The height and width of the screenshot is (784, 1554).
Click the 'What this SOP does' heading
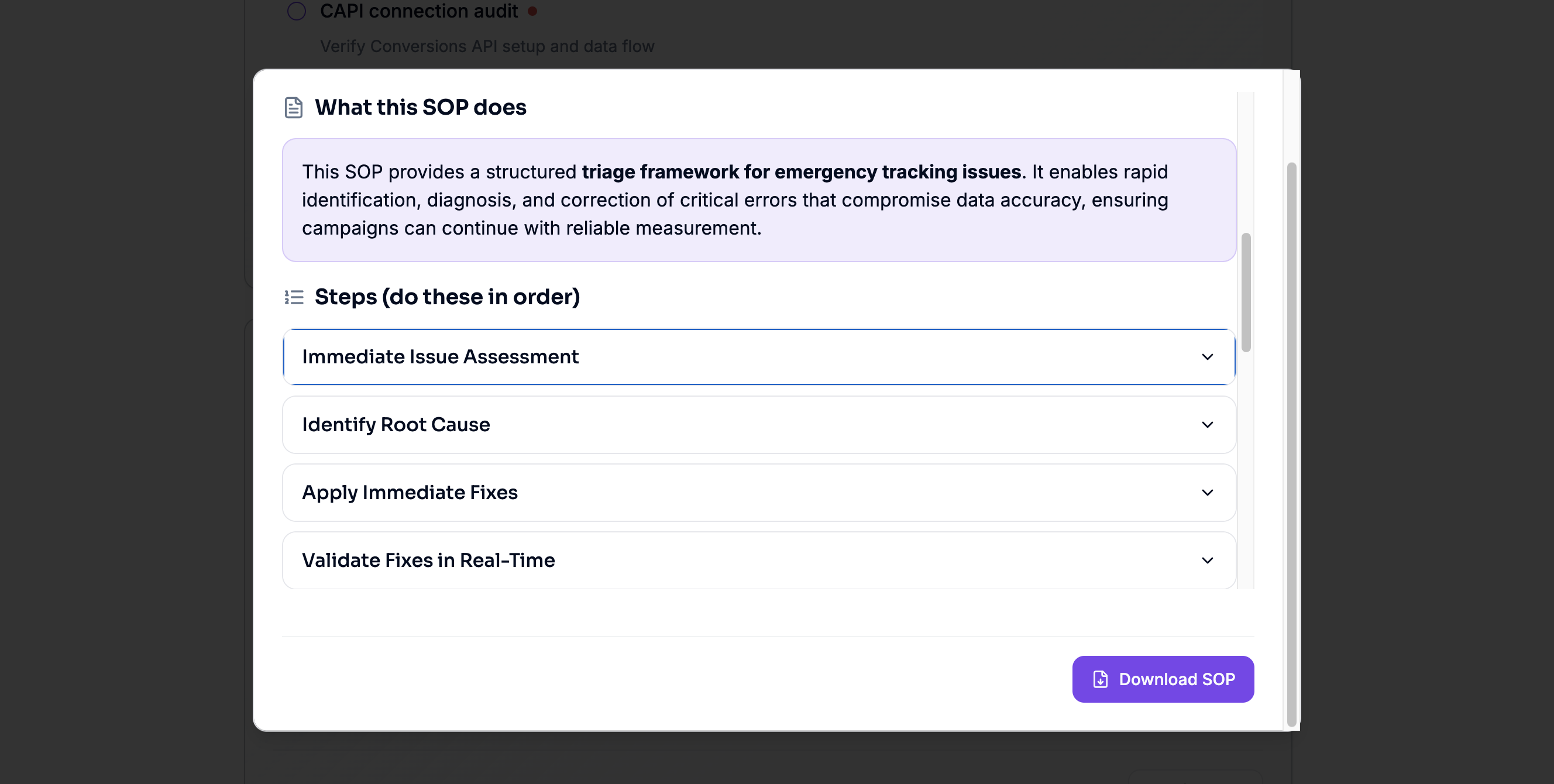coord(421,107)
